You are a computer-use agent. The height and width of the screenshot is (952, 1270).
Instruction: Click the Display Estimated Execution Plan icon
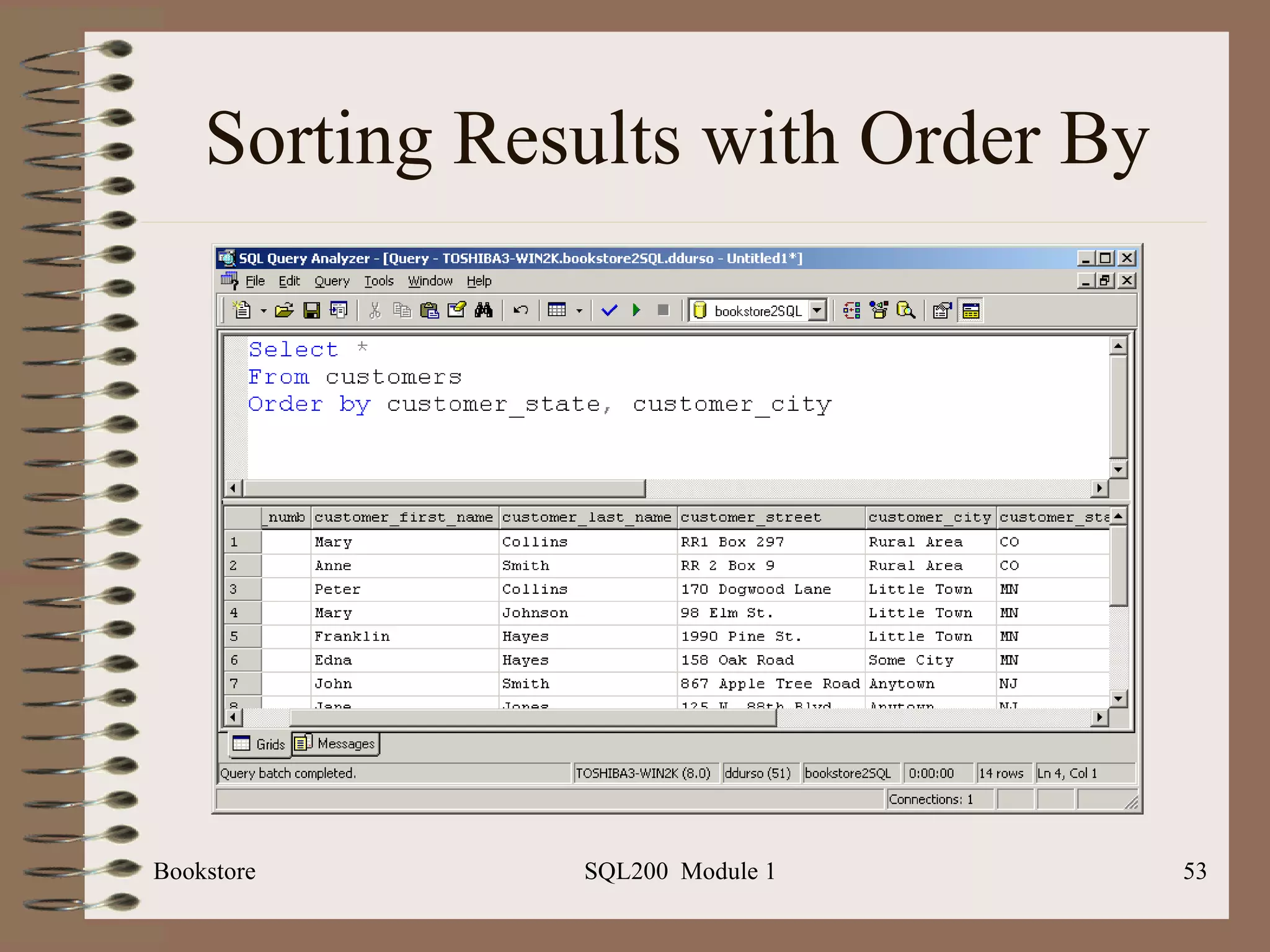(x=851, y=310)
